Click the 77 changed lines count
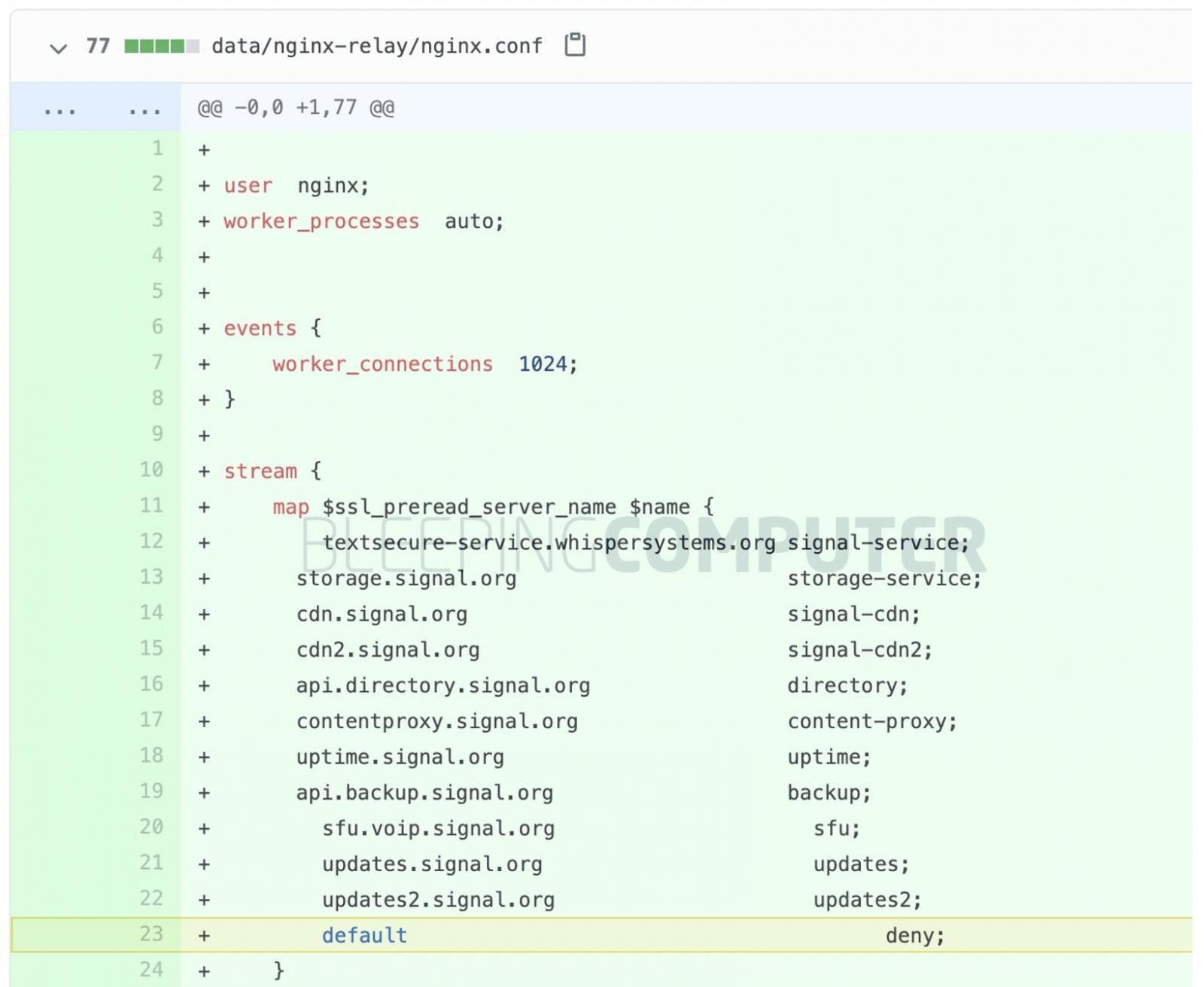1204x987 pixels. 98,46
